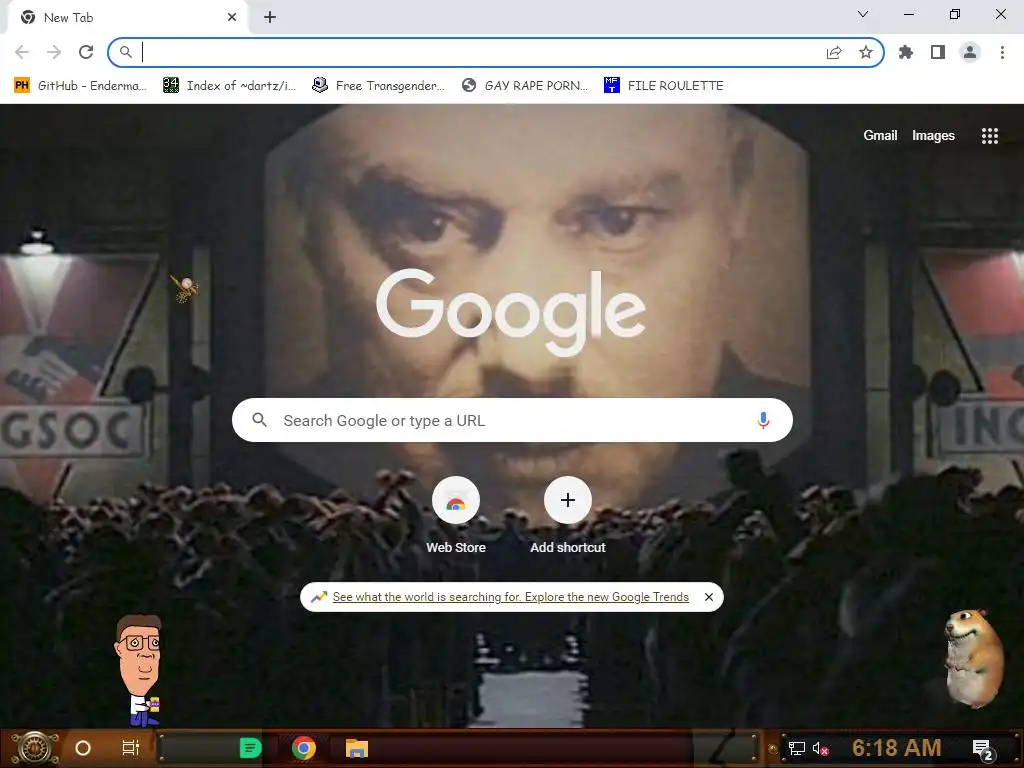Toggle the Chrome side panel icon

click(938, 52)
